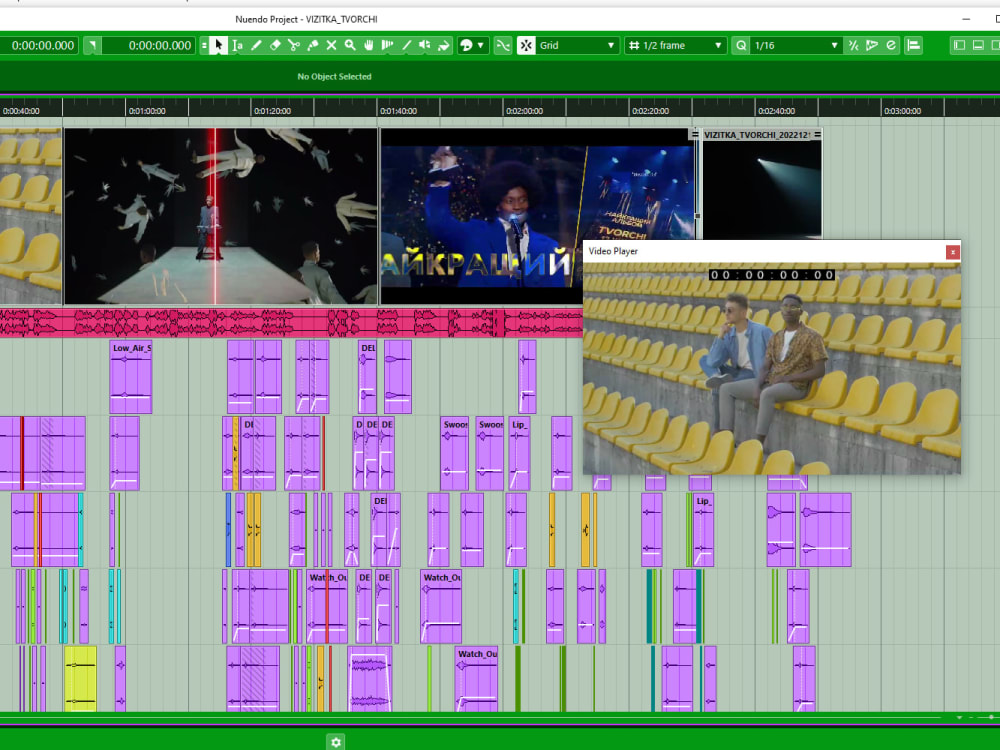Click the primary time display 0:00:00.000
Viewport: 1000px width, 750px height.
[x=40, y=45]
